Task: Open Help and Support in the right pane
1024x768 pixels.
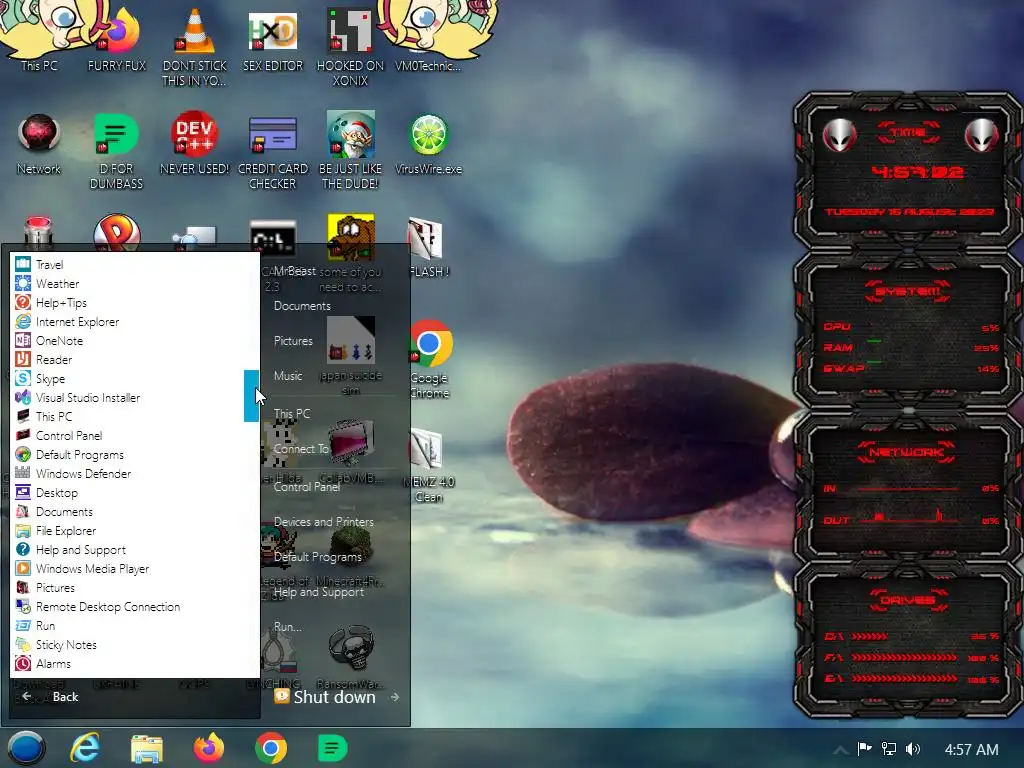Action: [319, 592]
